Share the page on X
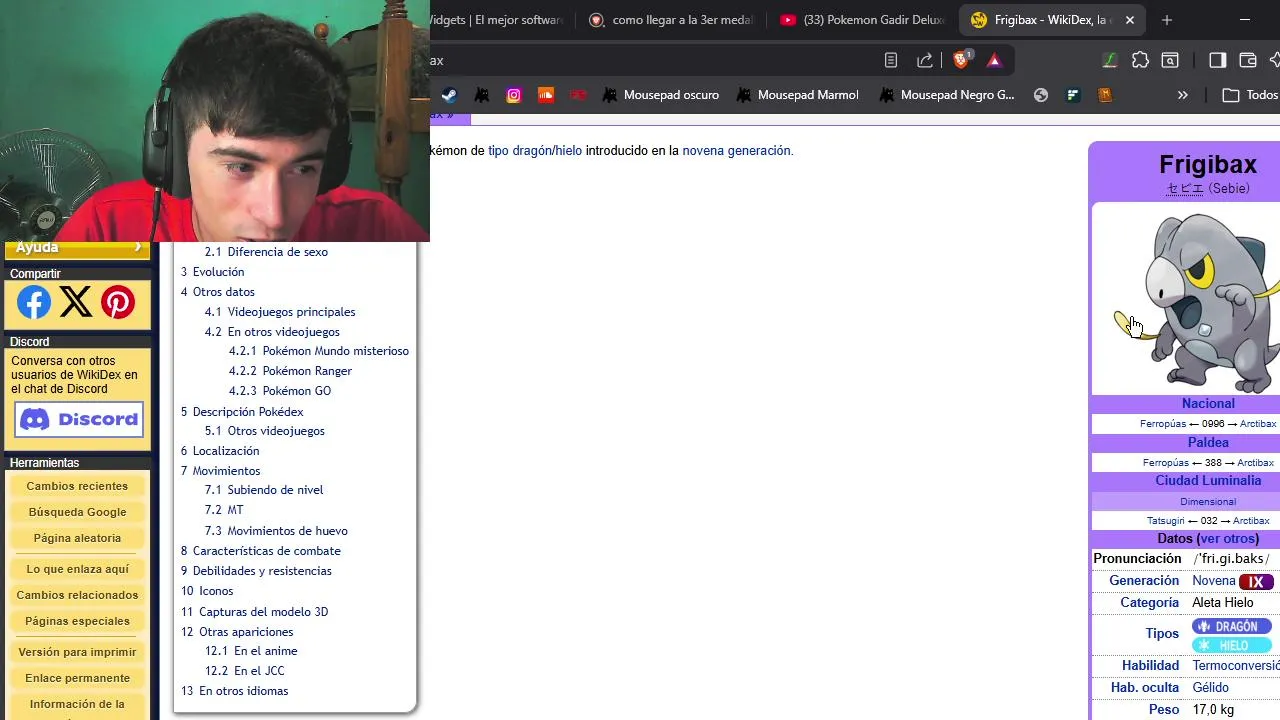 click(x=76, y=302)
